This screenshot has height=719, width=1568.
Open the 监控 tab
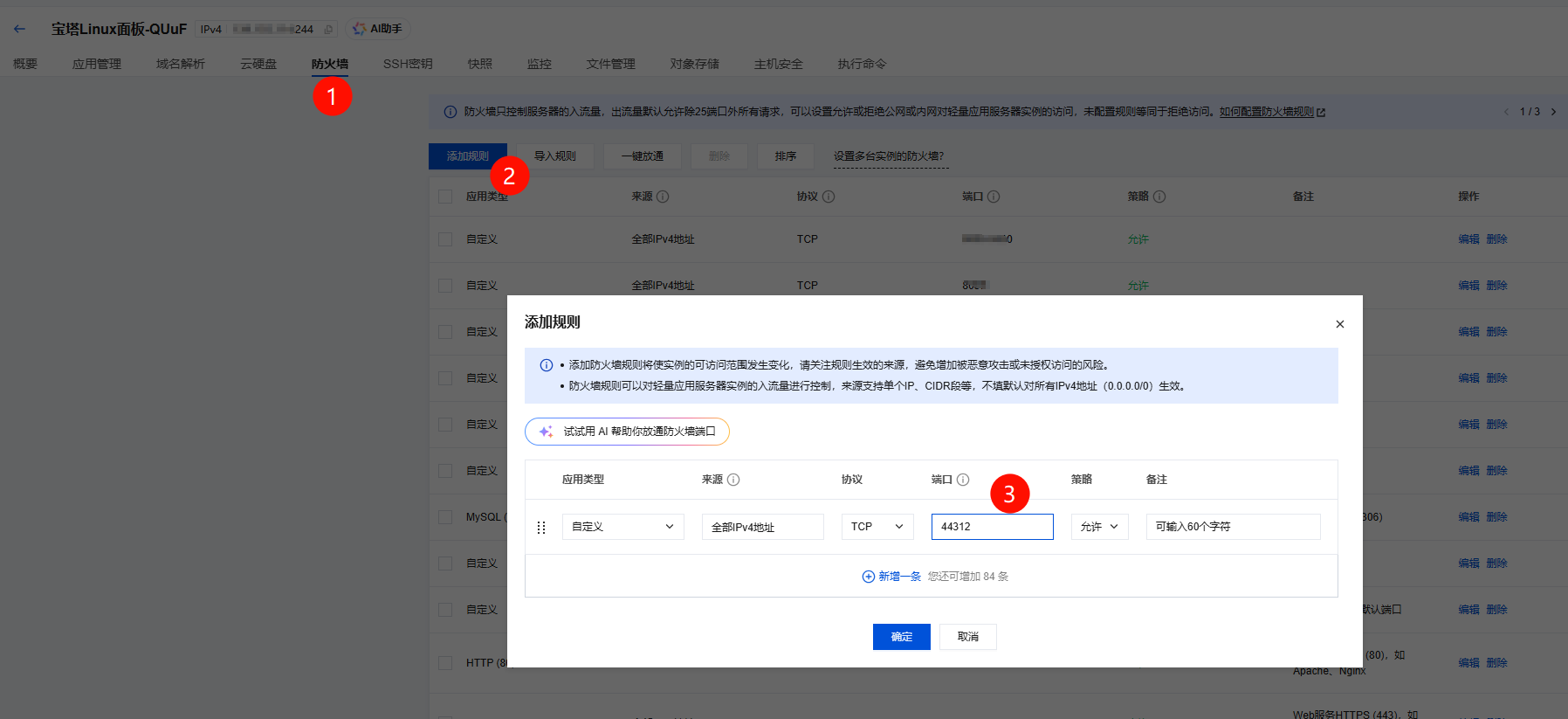[x=539, y=64]
